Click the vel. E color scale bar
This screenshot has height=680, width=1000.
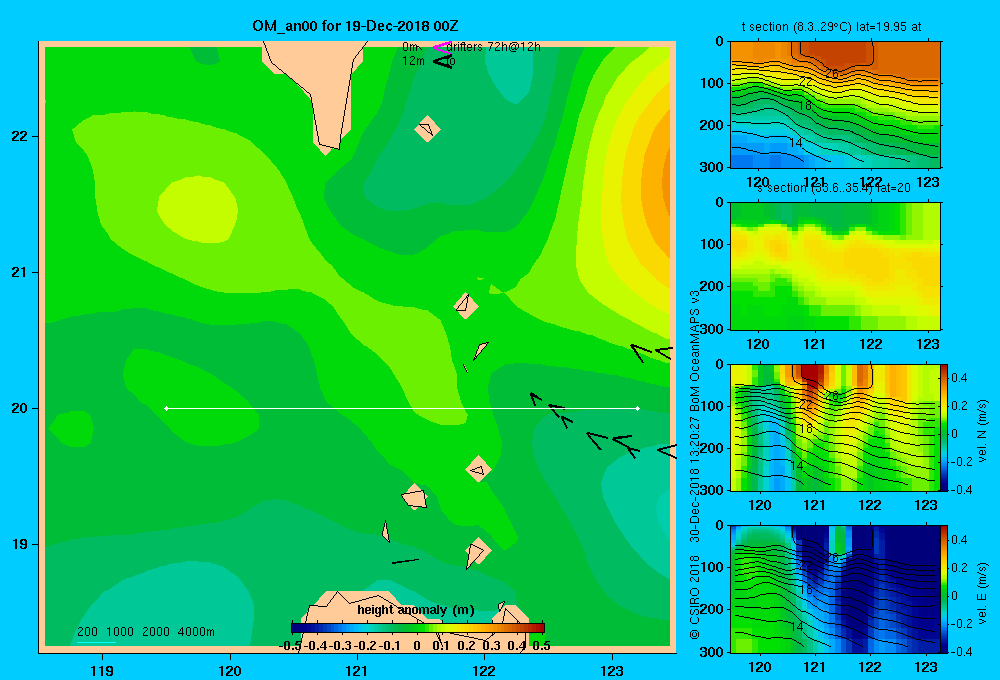tap(945, 589)
